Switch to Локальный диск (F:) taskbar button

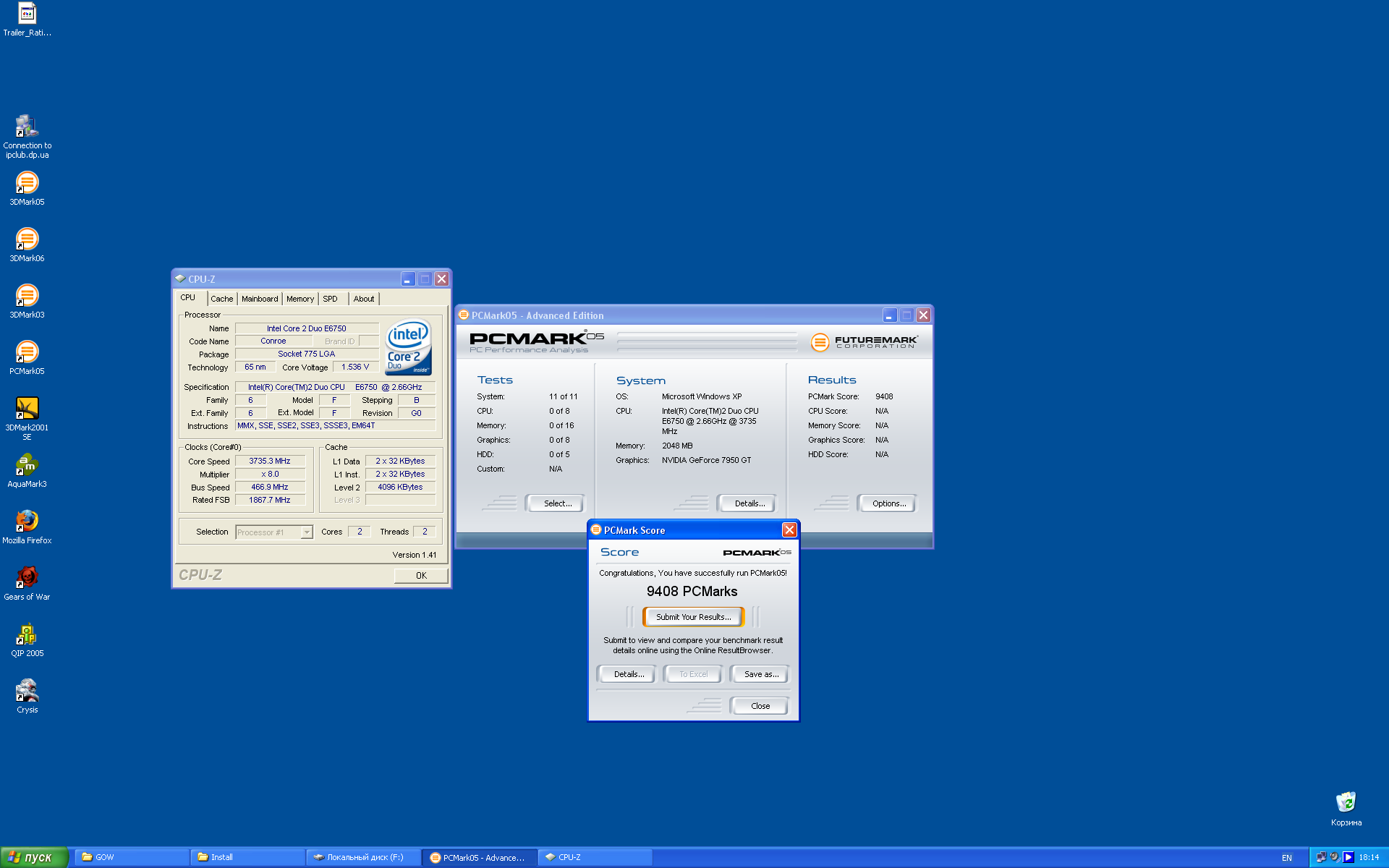click(363, 857)
